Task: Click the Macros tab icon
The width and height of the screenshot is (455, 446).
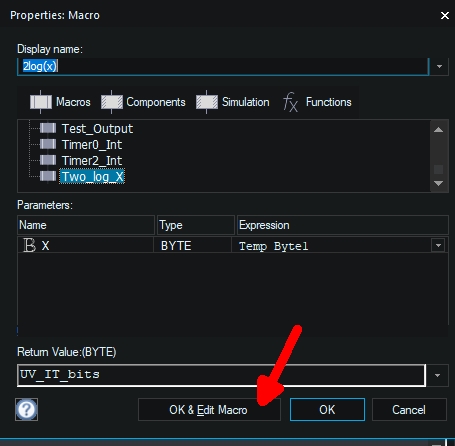Action: pos(41,102)
